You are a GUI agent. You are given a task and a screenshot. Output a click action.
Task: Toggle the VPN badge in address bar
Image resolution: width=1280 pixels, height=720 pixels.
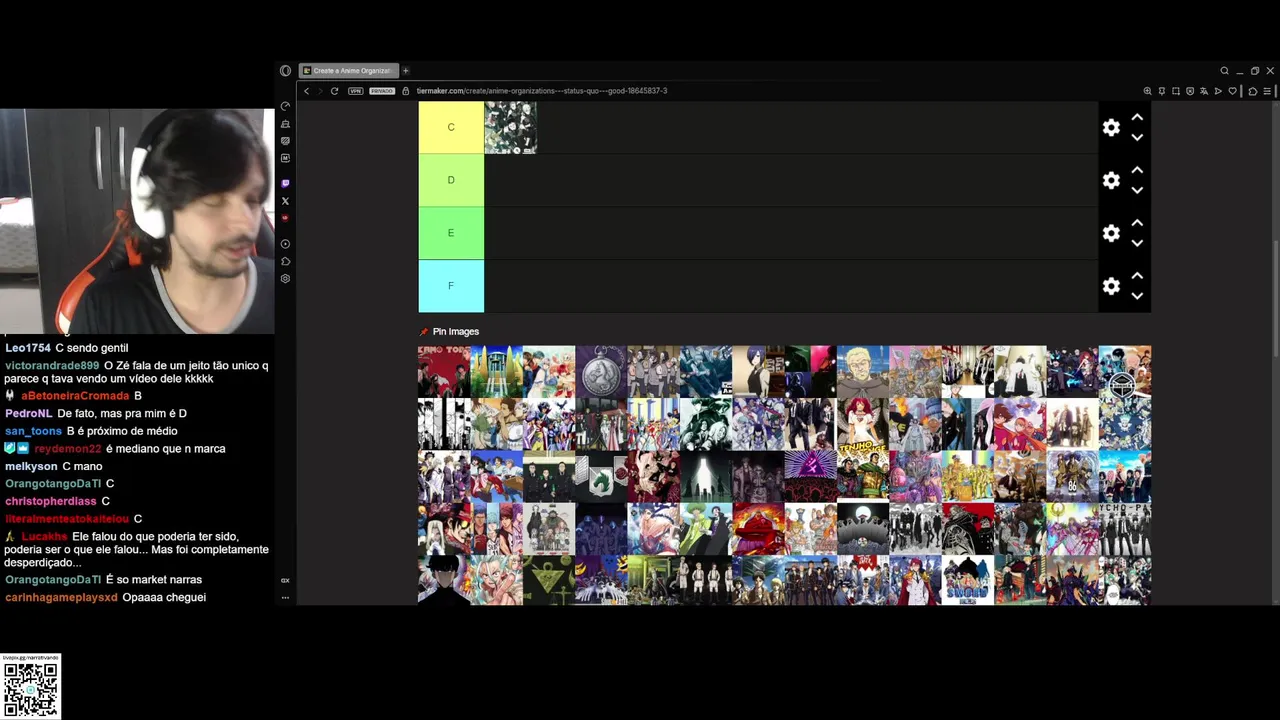(x=356, y=91)
